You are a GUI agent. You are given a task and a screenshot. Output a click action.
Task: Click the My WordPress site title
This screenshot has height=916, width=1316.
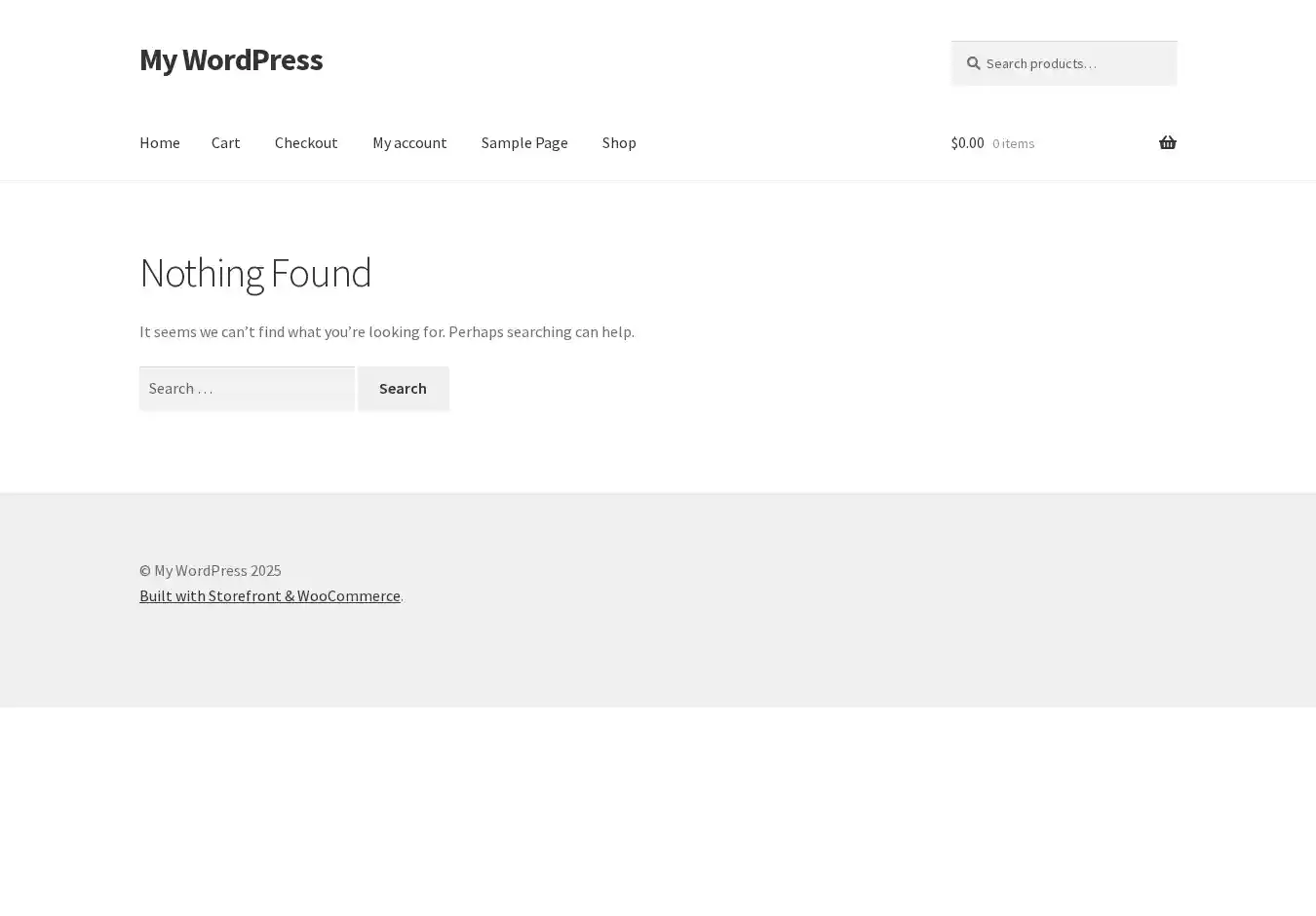coord(231,59)
